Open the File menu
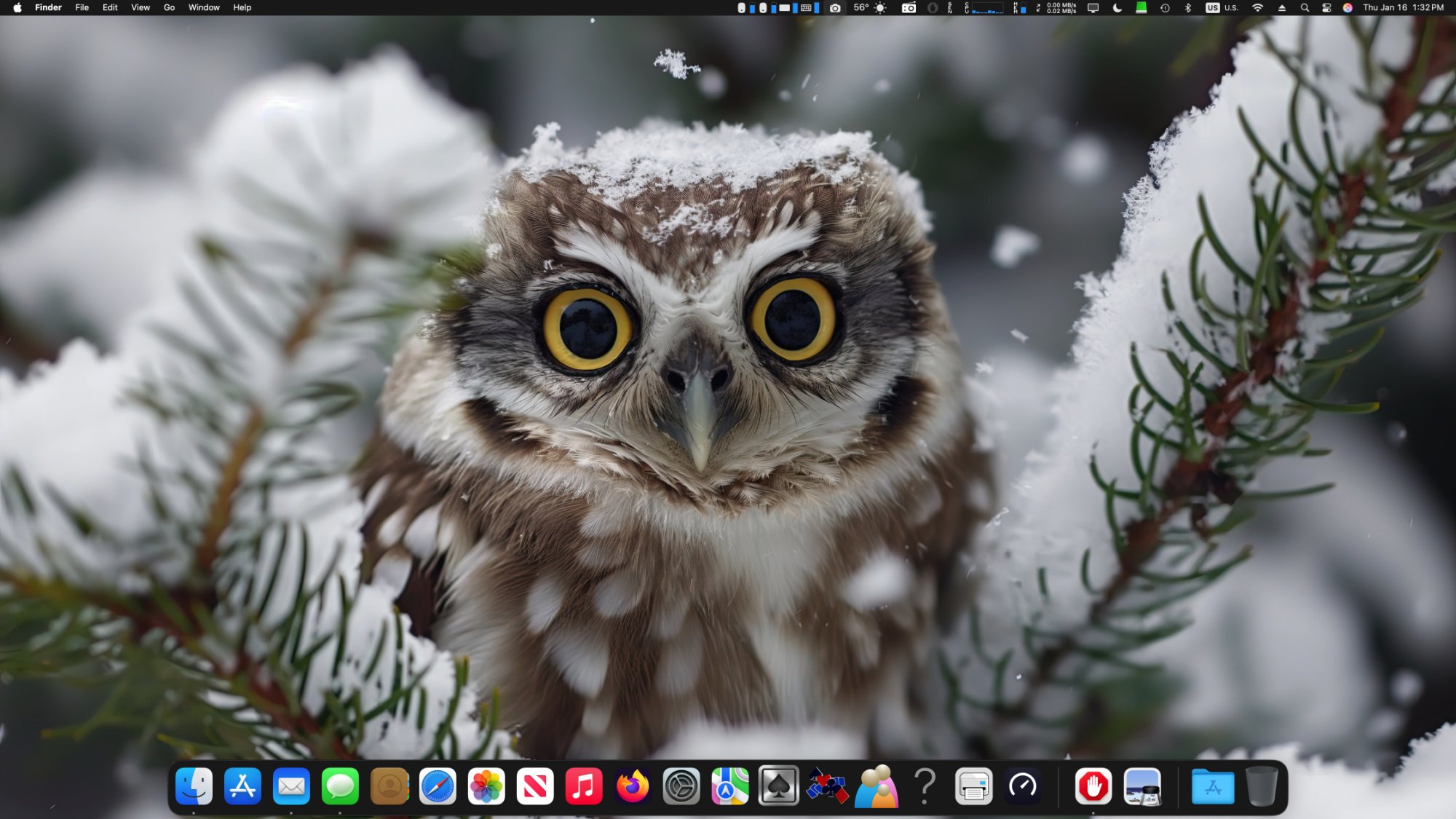The width and height of the screenshot is (1456, 819). [82, 8]
